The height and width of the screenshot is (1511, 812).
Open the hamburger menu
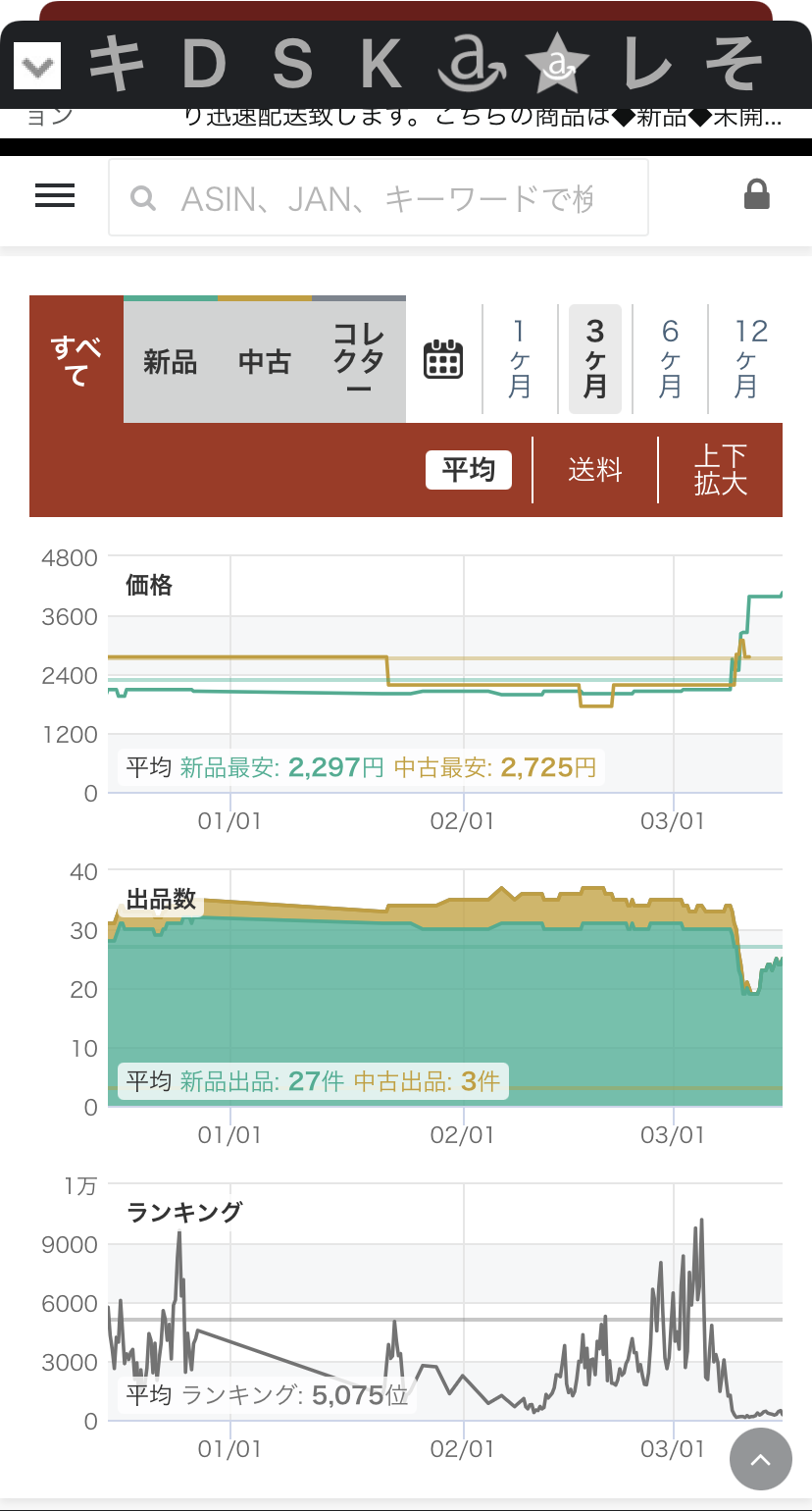click(55, 196)
